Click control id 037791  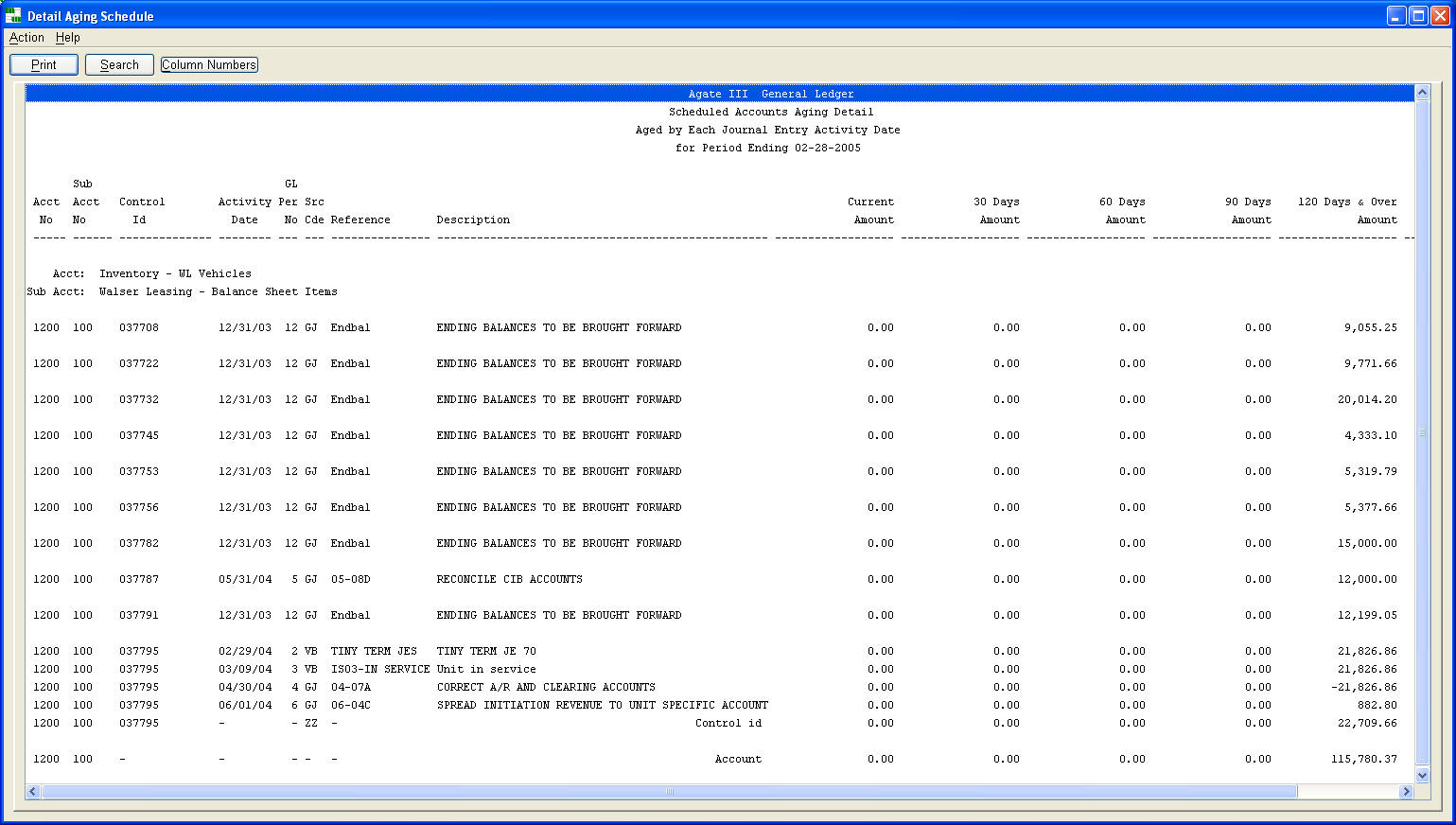(x=139, y=615)
